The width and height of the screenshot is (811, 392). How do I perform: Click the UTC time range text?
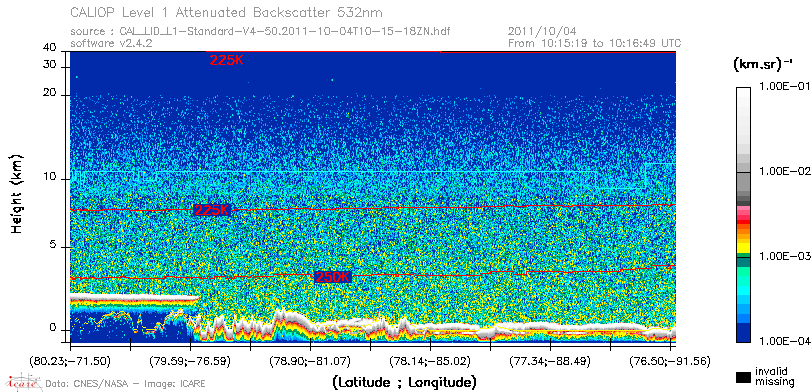595,43
